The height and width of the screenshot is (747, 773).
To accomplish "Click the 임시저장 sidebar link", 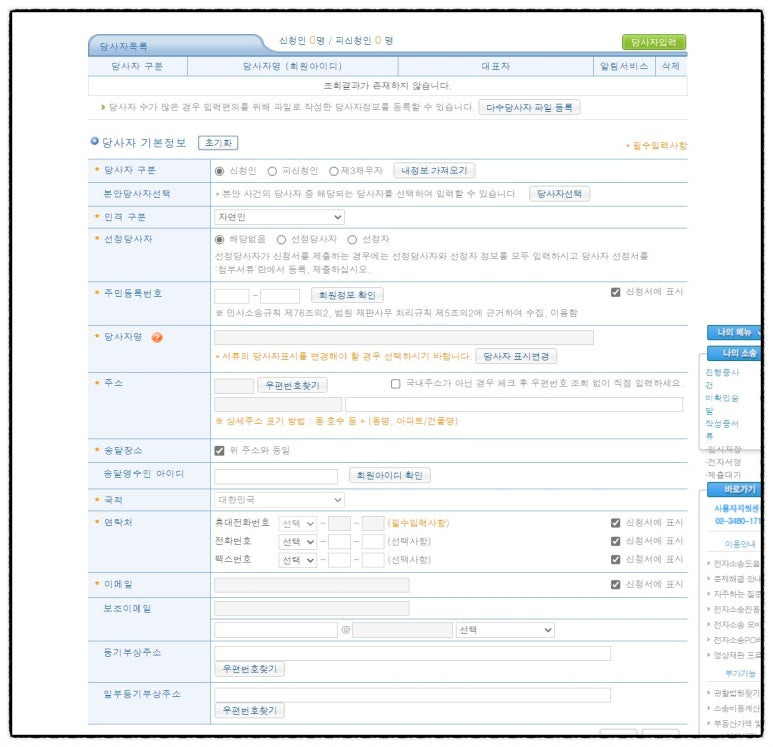I will [724, 449].
